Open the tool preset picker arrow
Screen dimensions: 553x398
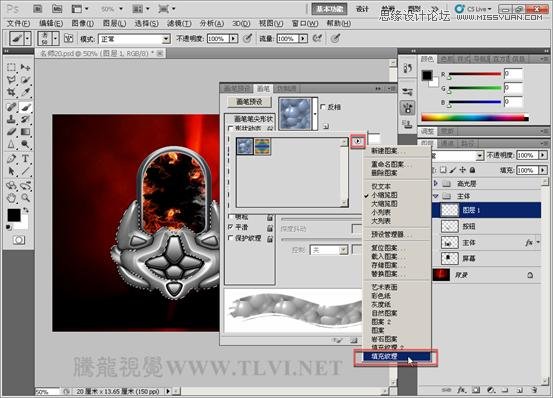(28, 38)
